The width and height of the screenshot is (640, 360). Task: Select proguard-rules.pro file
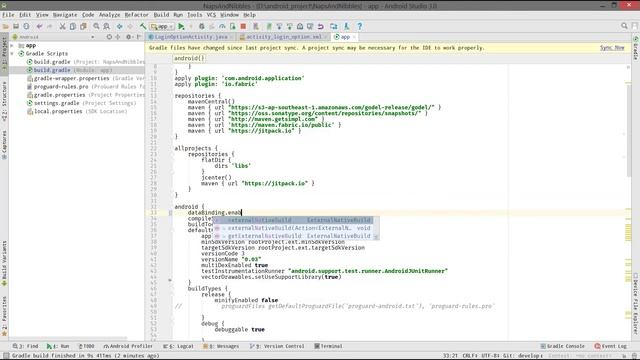[85, 87]
